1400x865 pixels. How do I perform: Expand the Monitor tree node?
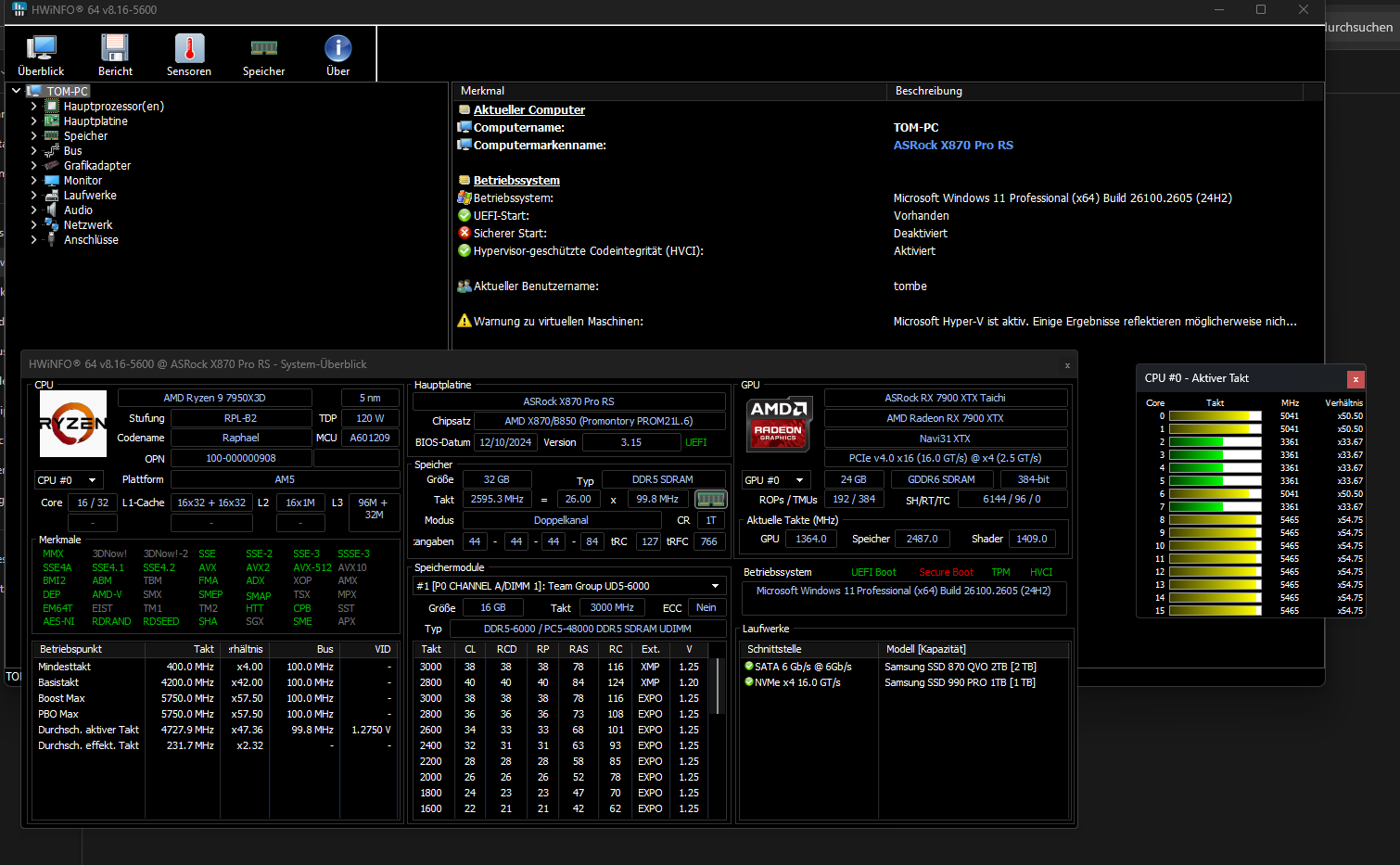(x=34, y=180)
